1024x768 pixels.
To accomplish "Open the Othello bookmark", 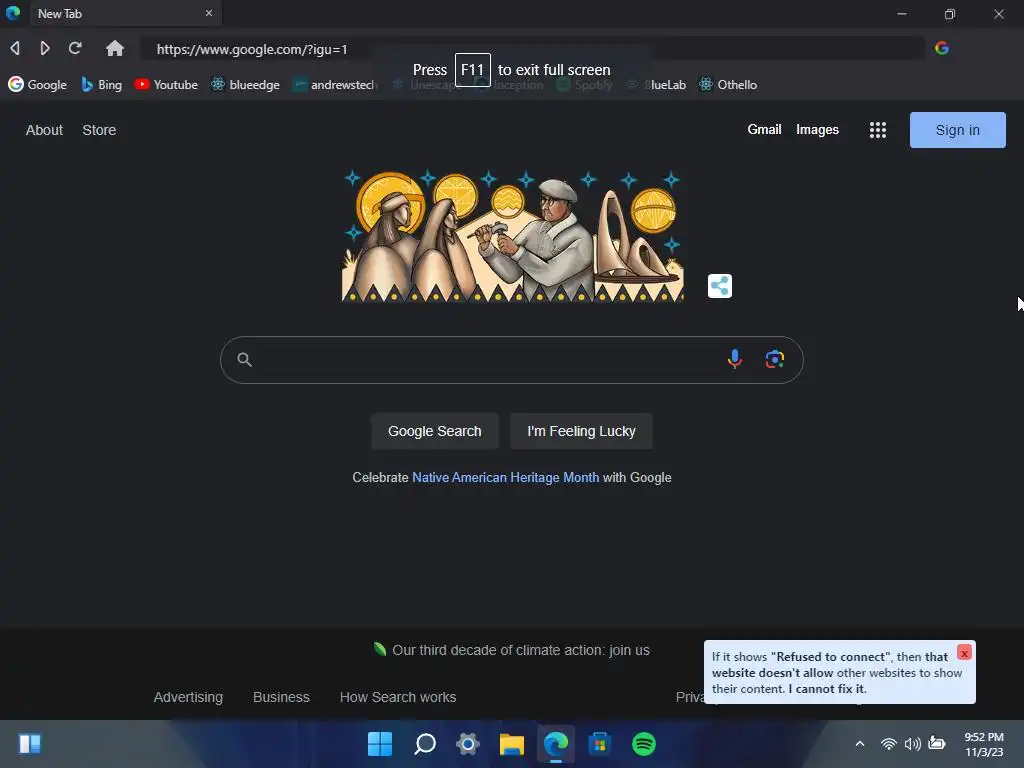I will click(x=728, y=84).
